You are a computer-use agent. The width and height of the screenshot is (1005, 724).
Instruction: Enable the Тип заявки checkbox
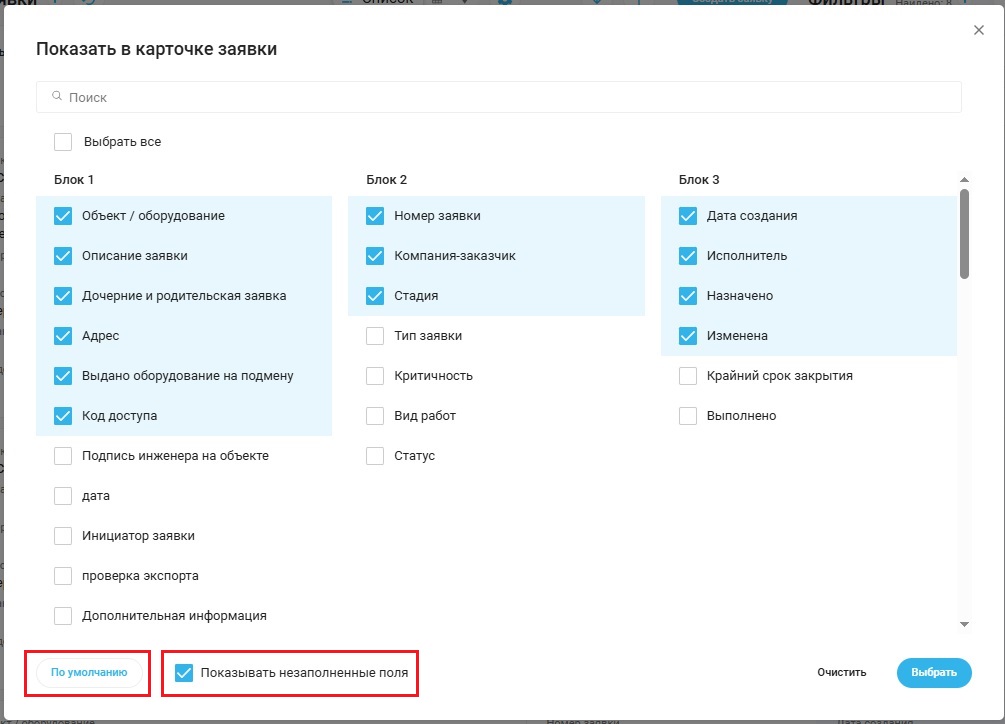(375, 336)
